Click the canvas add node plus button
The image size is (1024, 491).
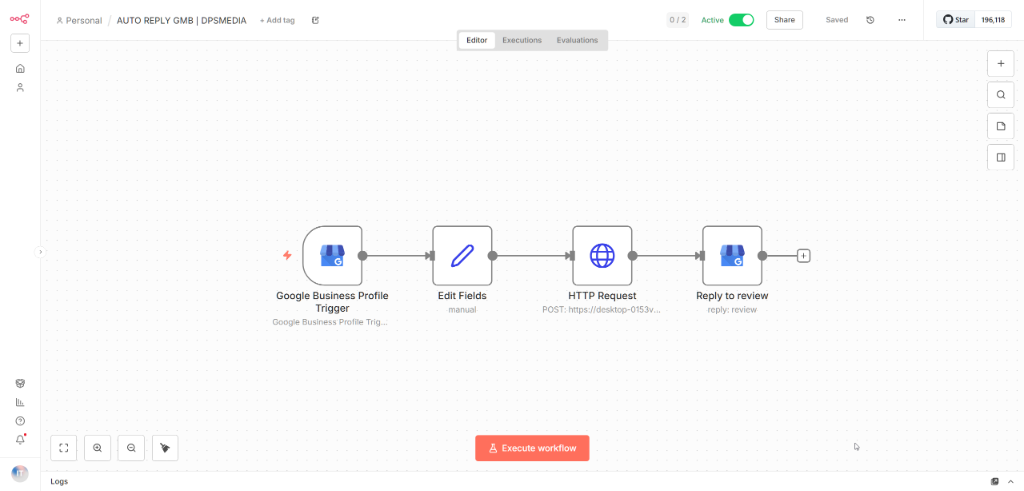point(1000,64)
